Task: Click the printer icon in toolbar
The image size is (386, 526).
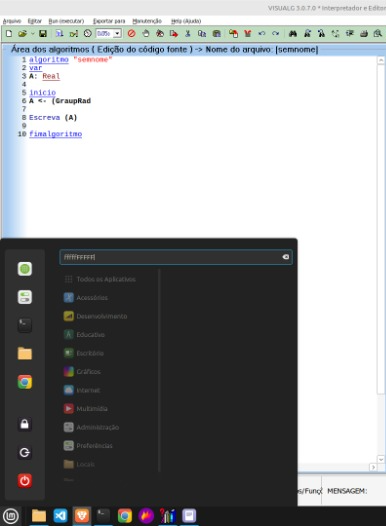Action: (364, 34)
